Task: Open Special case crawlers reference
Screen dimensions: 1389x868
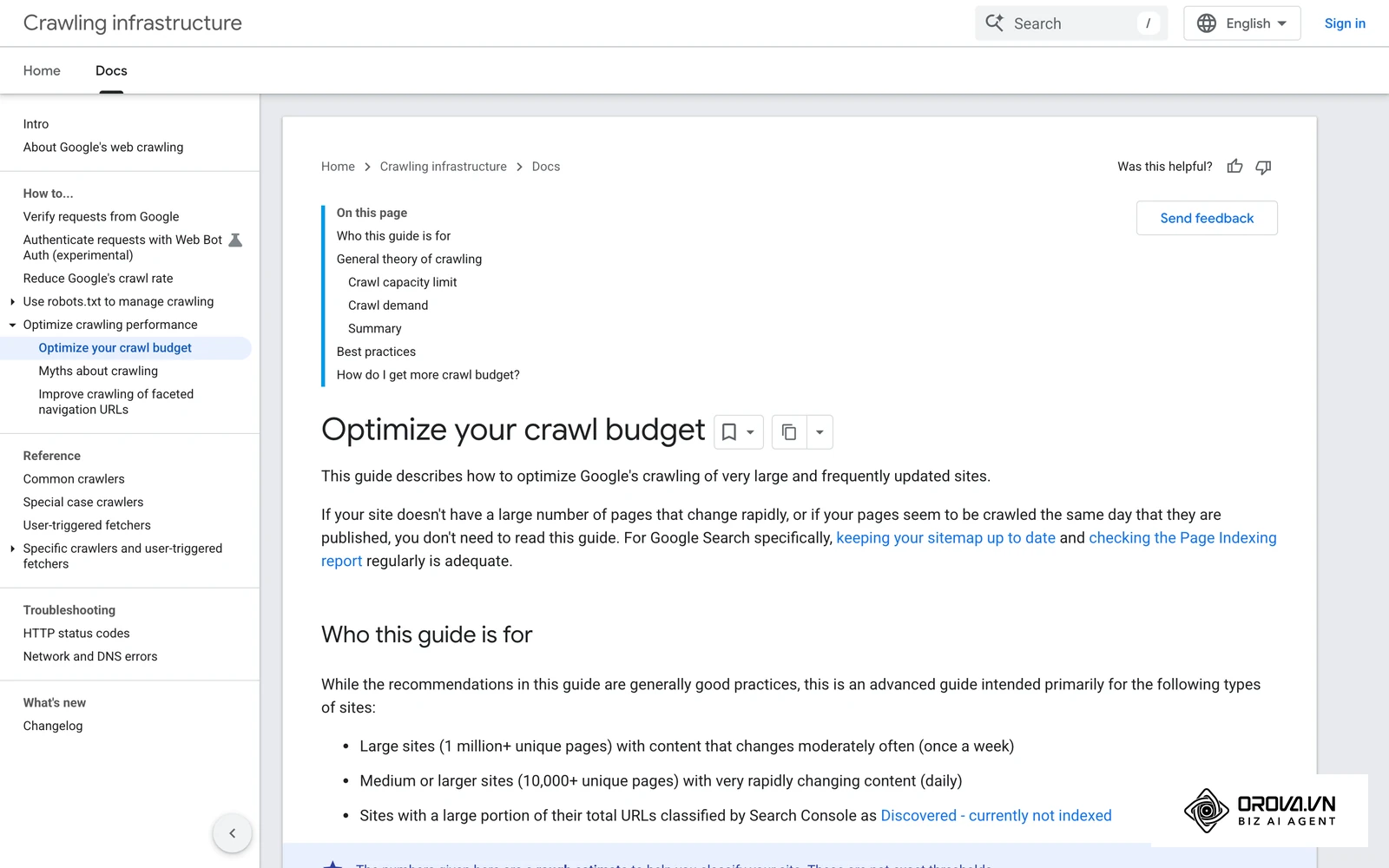Action: [x=83, y=503]
